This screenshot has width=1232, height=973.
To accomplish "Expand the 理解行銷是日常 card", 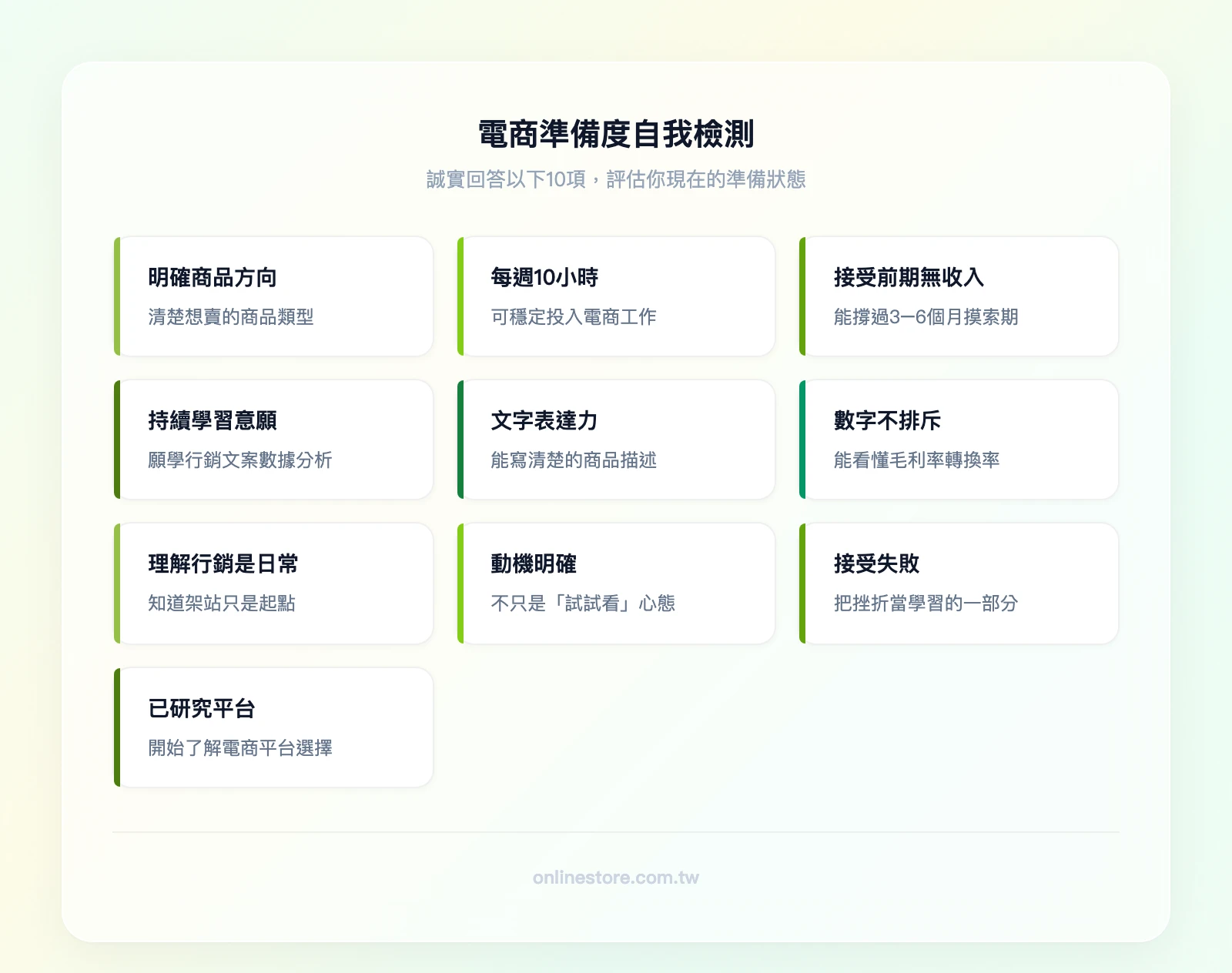I will (x=274, y=582).
